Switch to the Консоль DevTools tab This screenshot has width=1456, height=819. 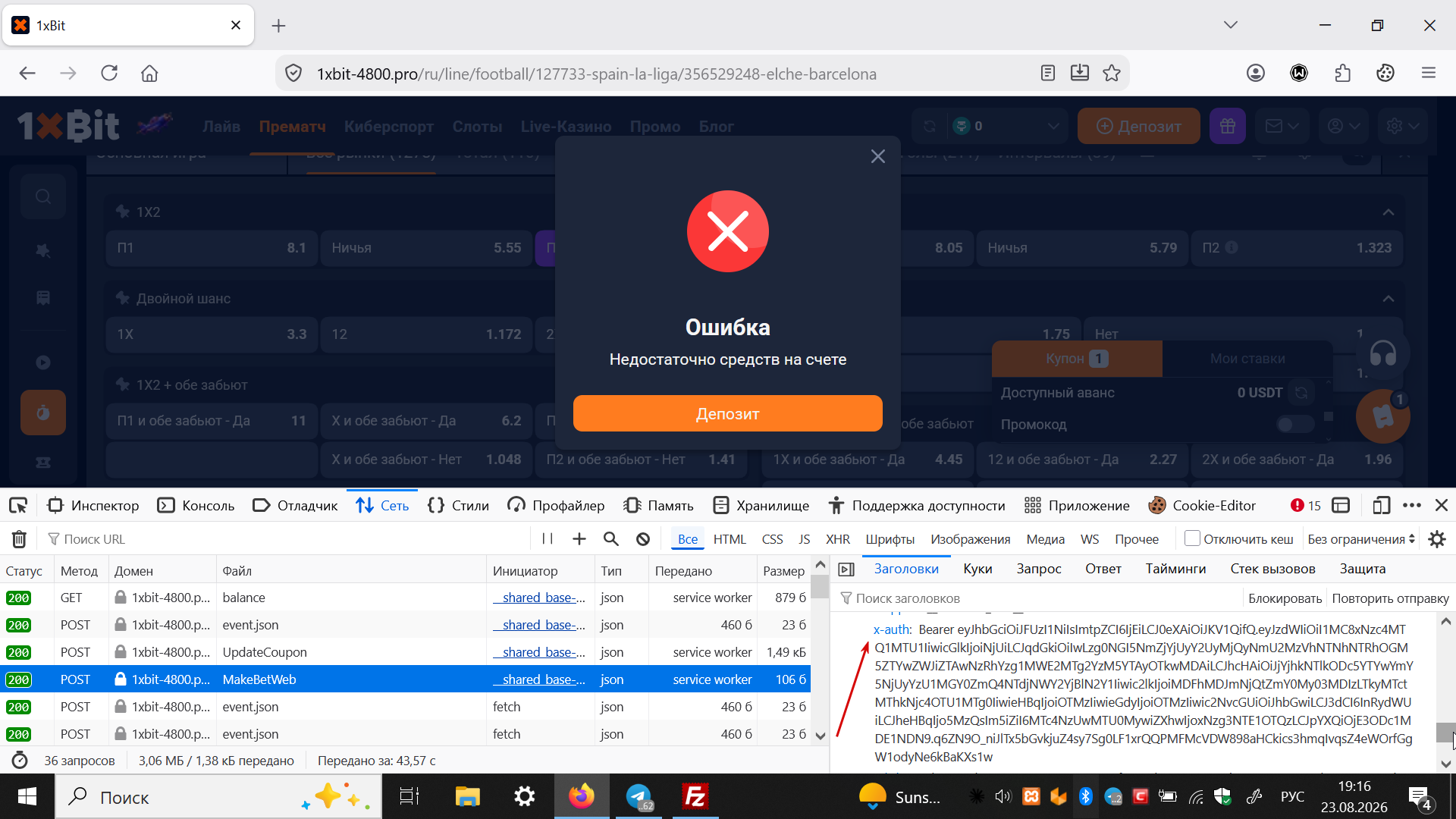click(196, 505)
